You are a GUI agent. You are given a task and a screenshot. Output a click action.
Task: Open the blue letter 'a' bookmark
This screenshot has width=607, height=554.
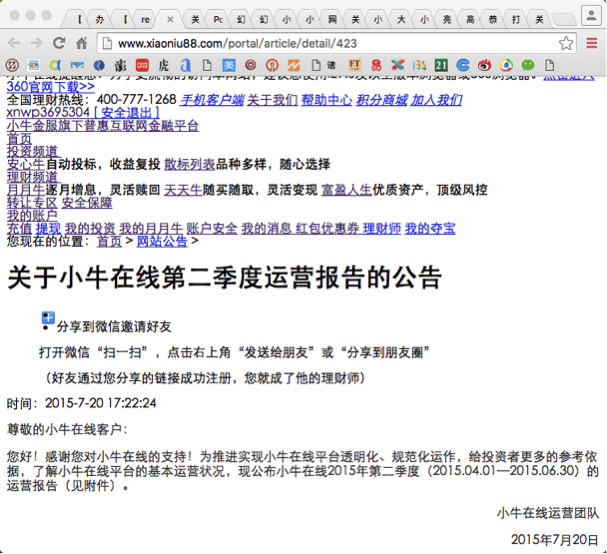(185, 65)
